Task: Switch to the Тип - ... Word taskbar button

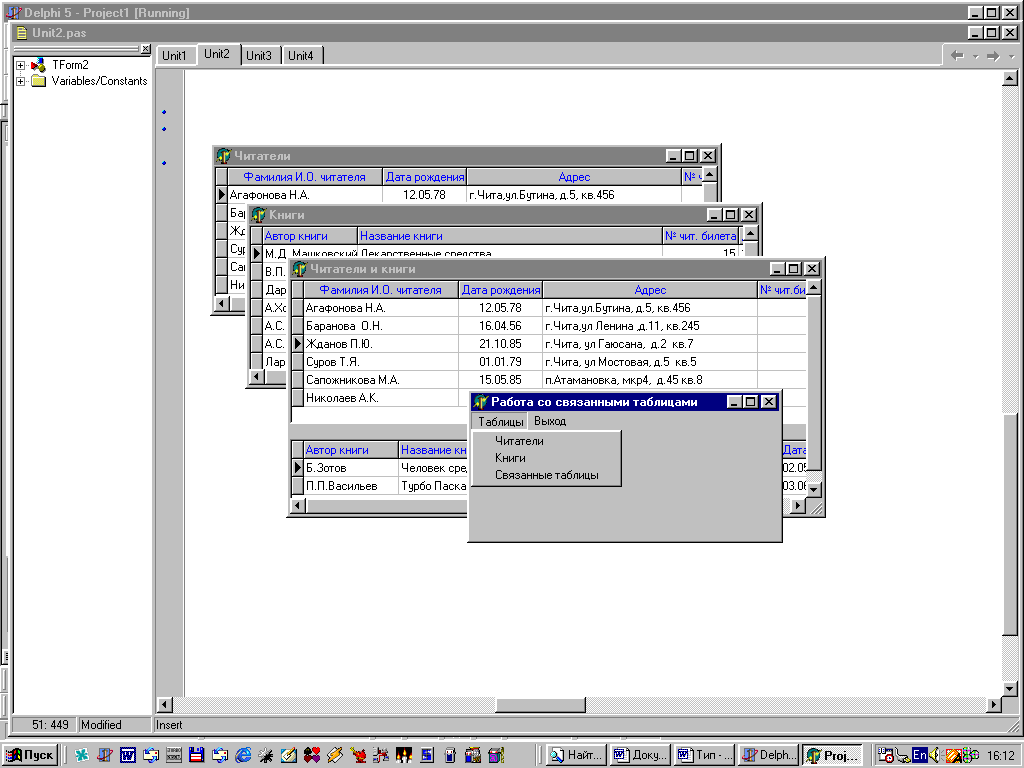Action: 704,755
